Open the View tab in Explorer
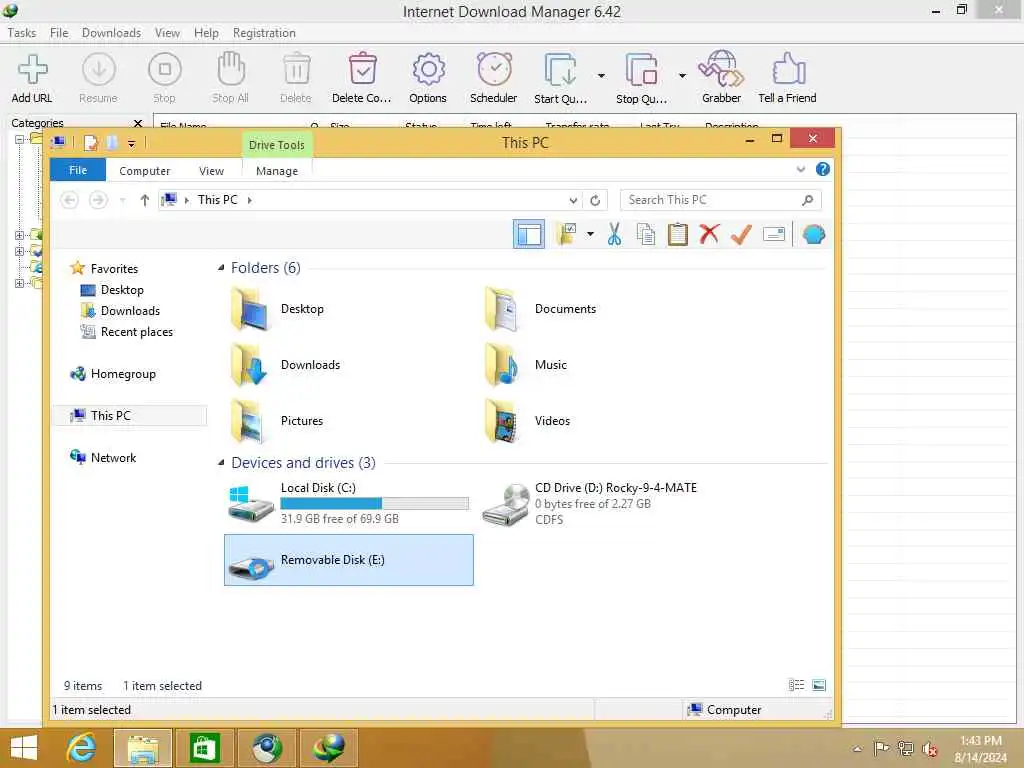The image size is (1024, 768). [x=211, y=170]
